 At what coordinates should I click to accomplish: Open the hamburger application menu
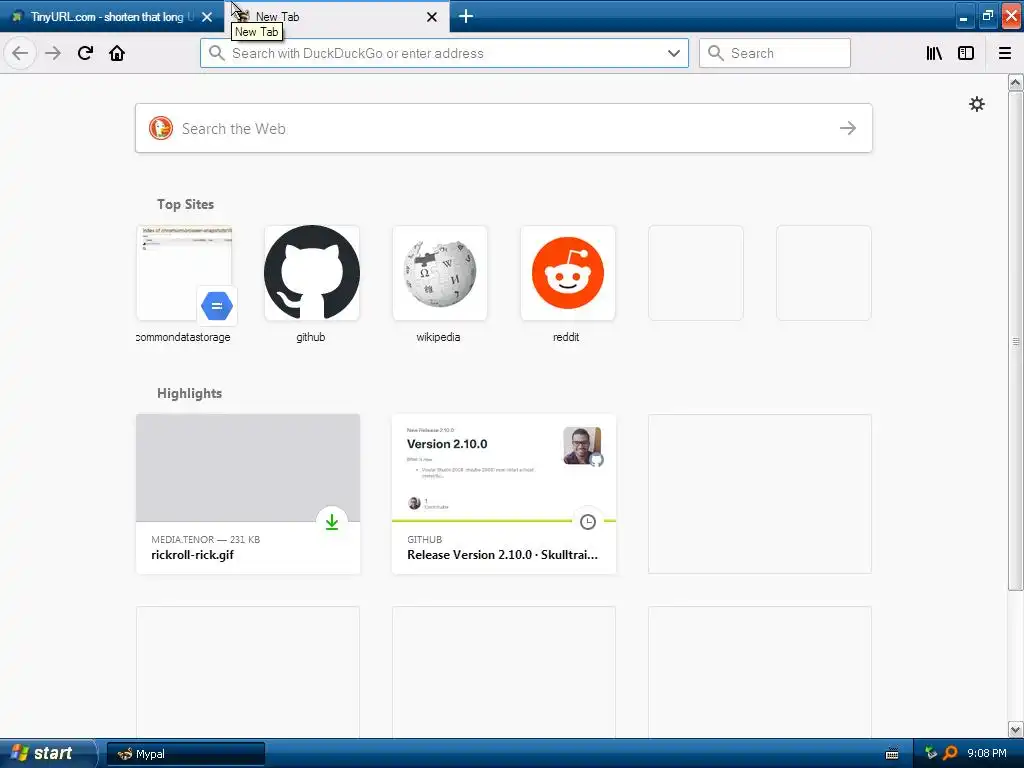pyautogui.click(x=1005, y=53)
